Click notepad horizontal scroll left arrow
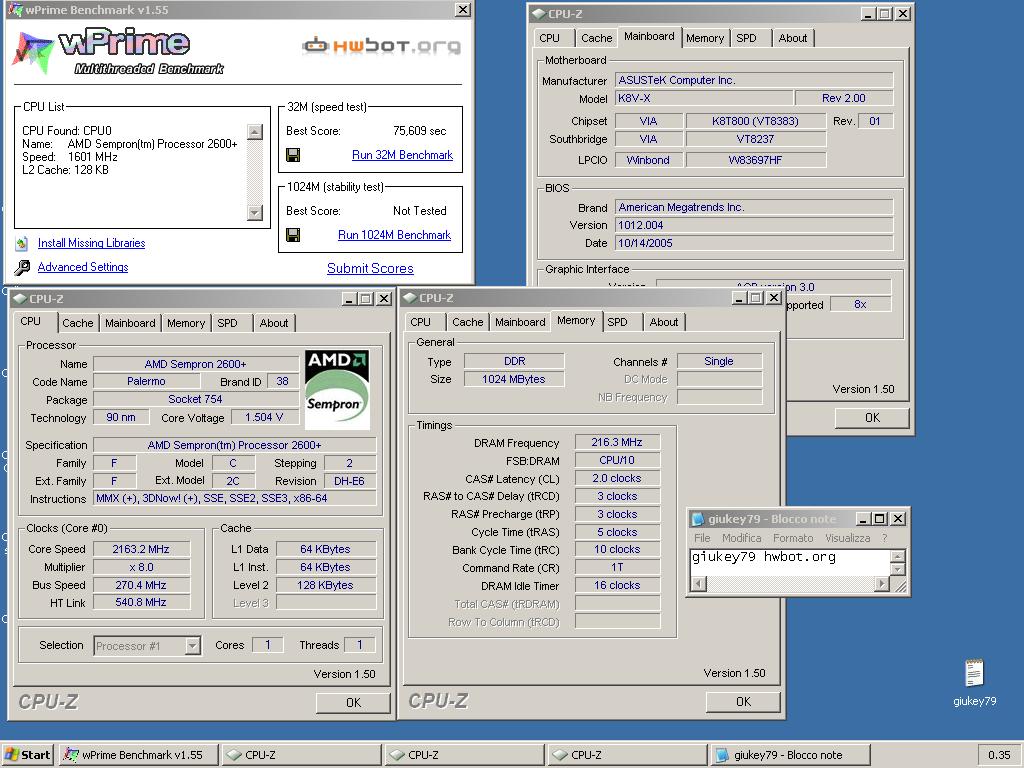 [x=698, y=584]
